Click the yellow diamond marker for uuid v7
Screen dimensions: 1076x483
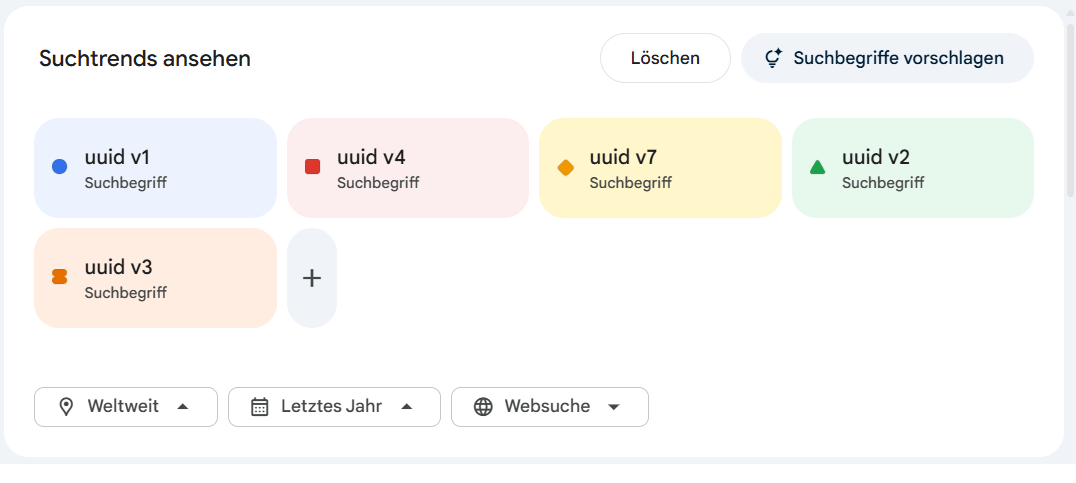[x=565, y=167]
